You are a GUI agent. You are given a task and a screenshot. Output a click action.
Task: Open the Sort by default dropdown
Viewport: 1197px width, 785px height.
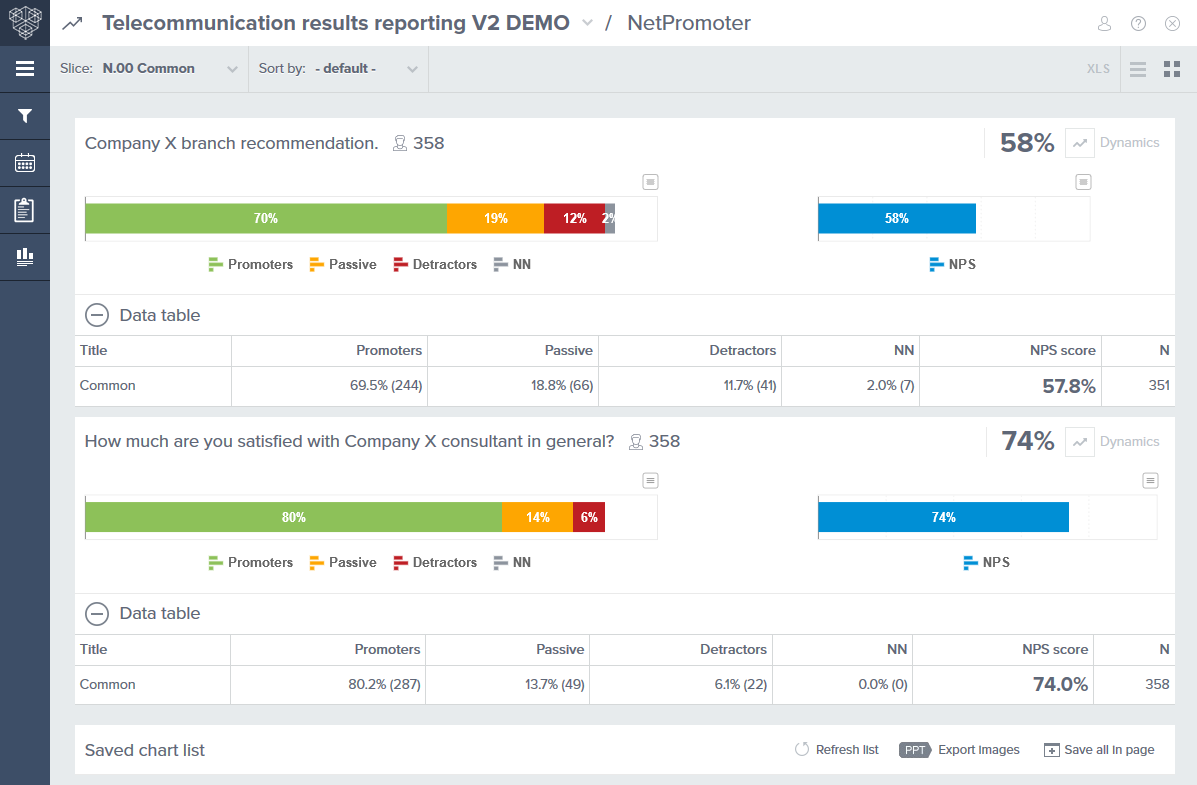coord(338,69)
